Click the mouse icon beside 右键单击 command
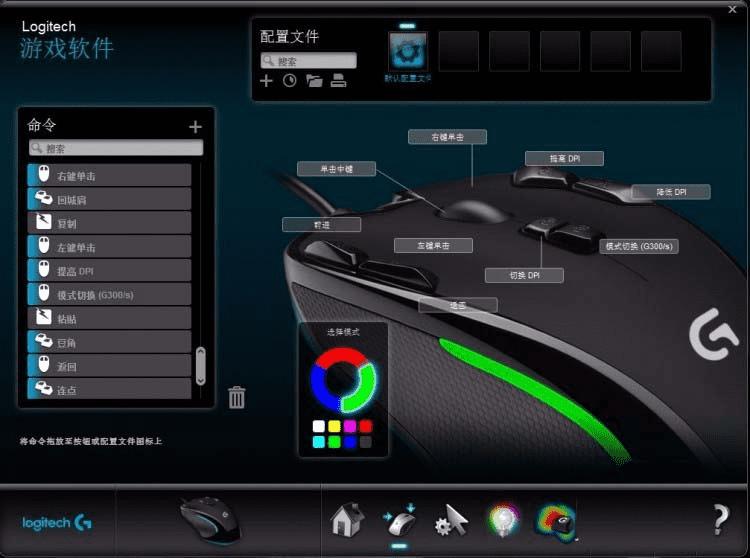This screenshot has width=750, height=558. point(44,175)
